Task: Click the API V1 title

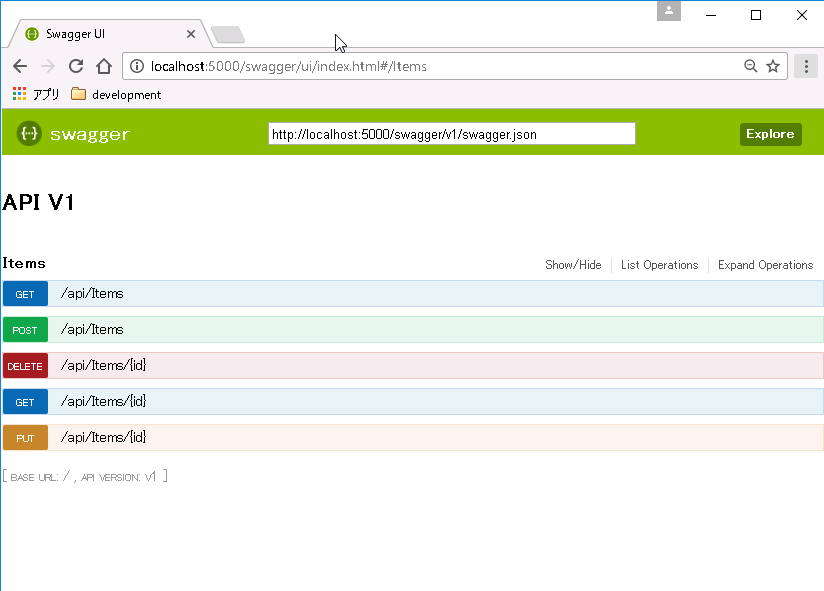Action: click(x=38, y=202)
